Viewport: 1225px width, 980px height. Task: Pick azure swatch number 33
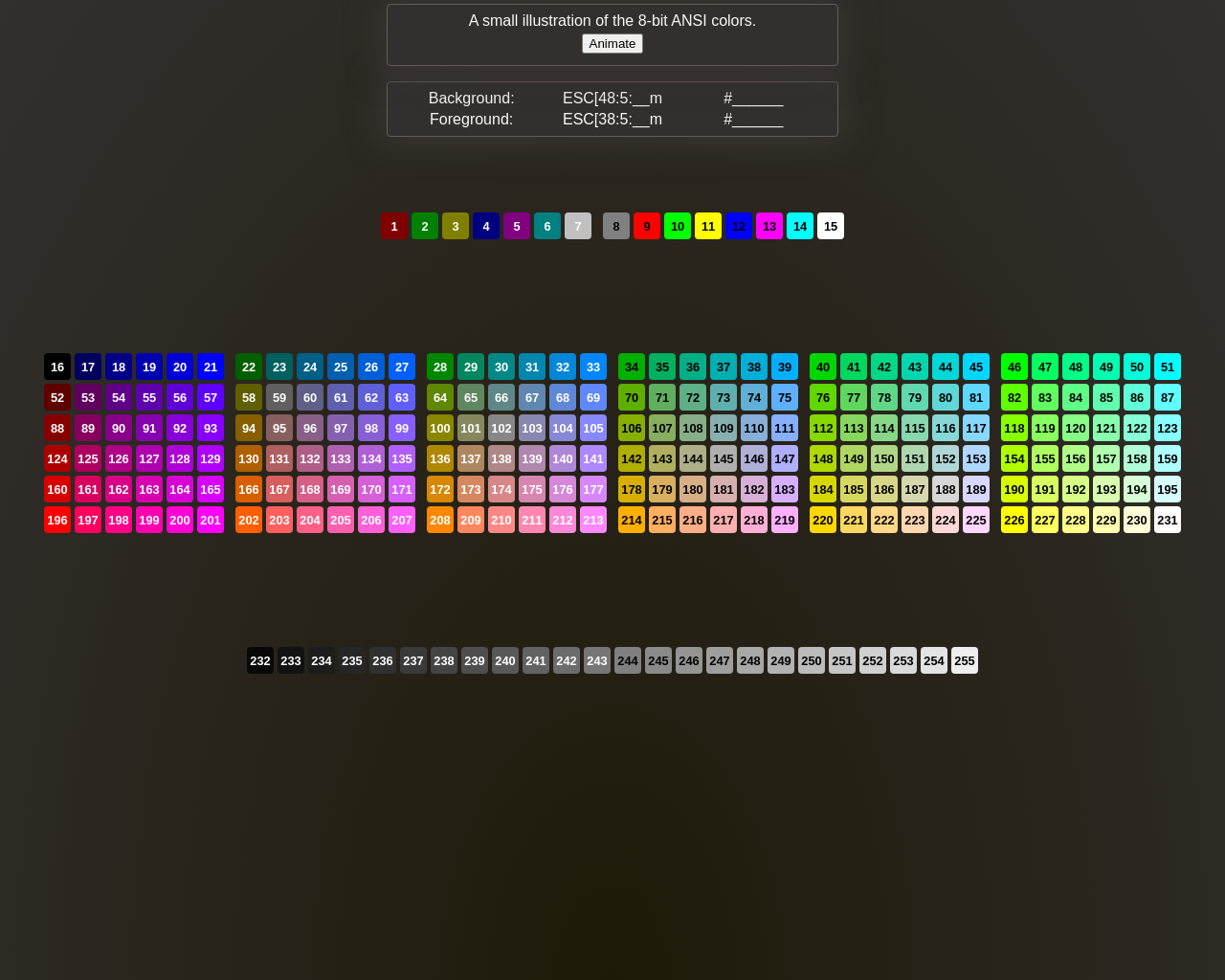[x=593, y=367]
